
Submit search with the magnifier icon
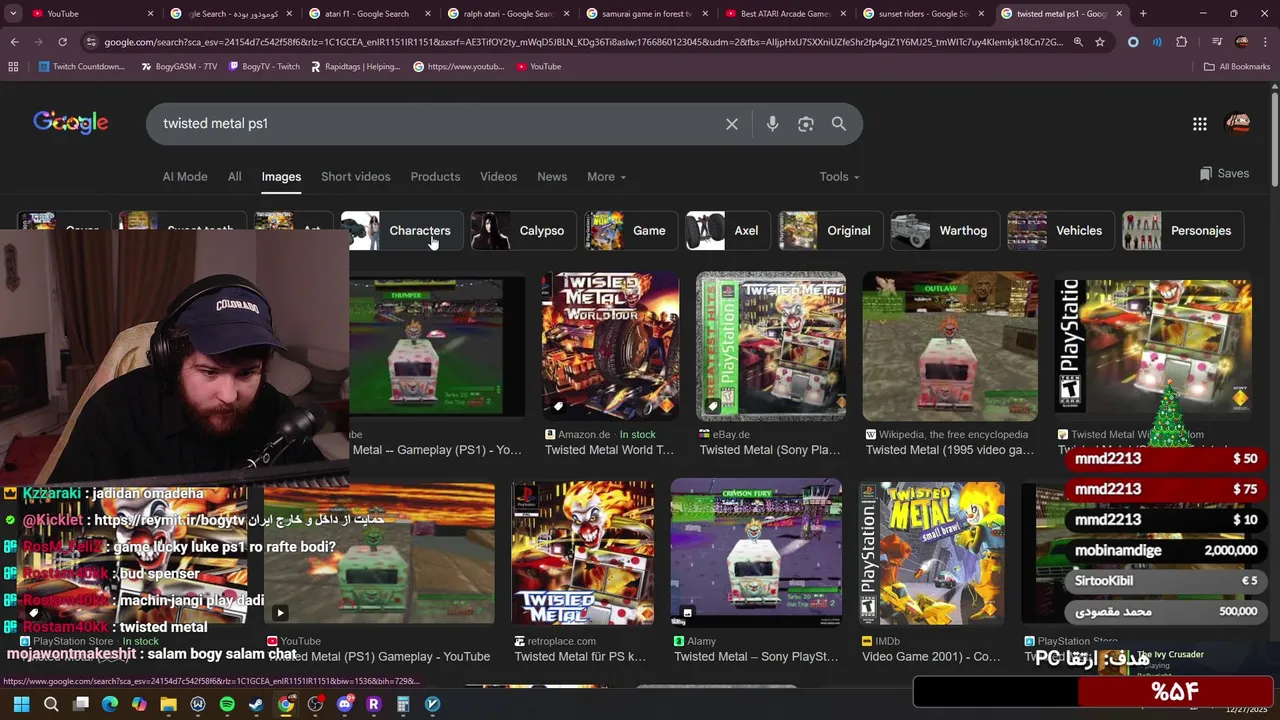[839, 124]
